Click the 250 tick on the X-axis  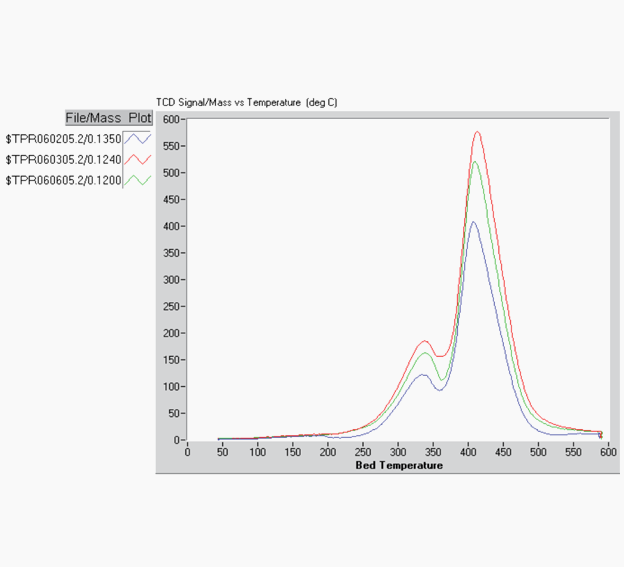coord(363,452)
